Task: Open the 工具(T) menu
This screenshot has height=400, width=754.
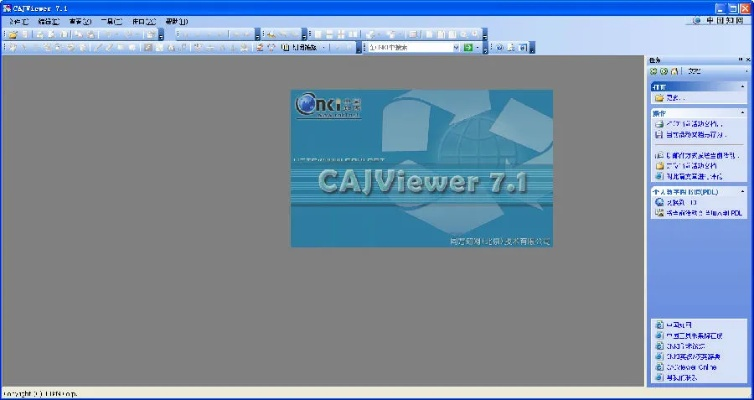Action: [x=112, y=22]
